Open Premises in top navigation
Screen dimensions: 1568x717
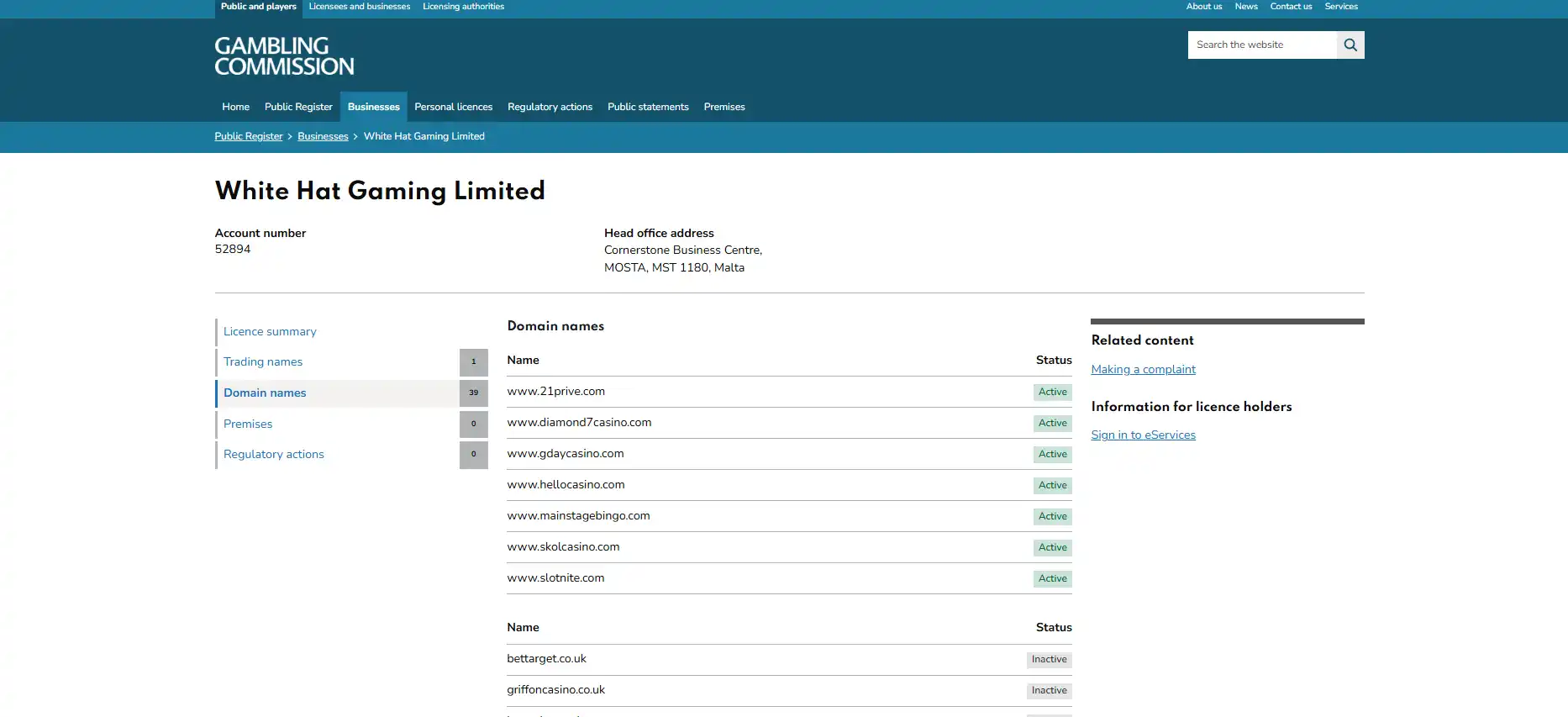click(x=724, y=107)
